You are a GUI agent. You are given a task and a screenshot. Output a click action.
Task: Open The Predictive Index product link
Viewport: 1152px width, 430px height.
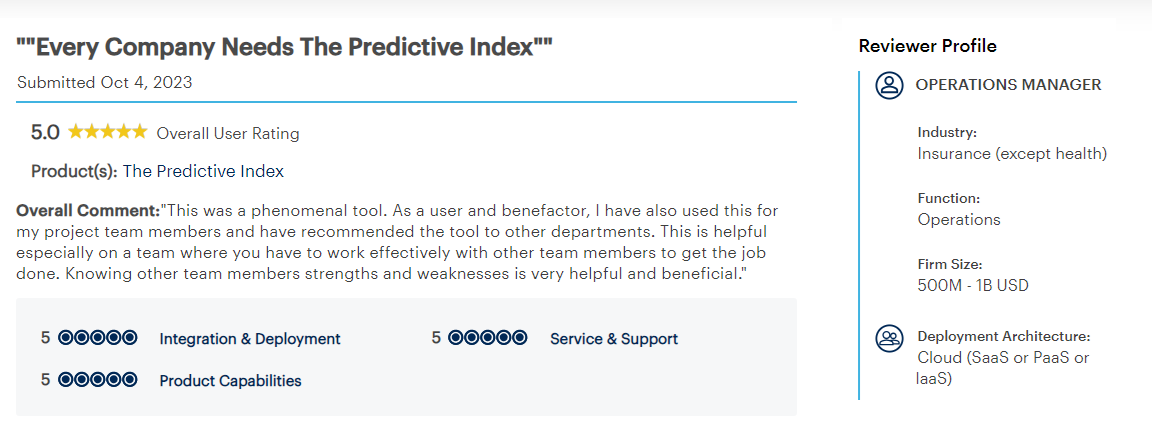pos(203,171)
